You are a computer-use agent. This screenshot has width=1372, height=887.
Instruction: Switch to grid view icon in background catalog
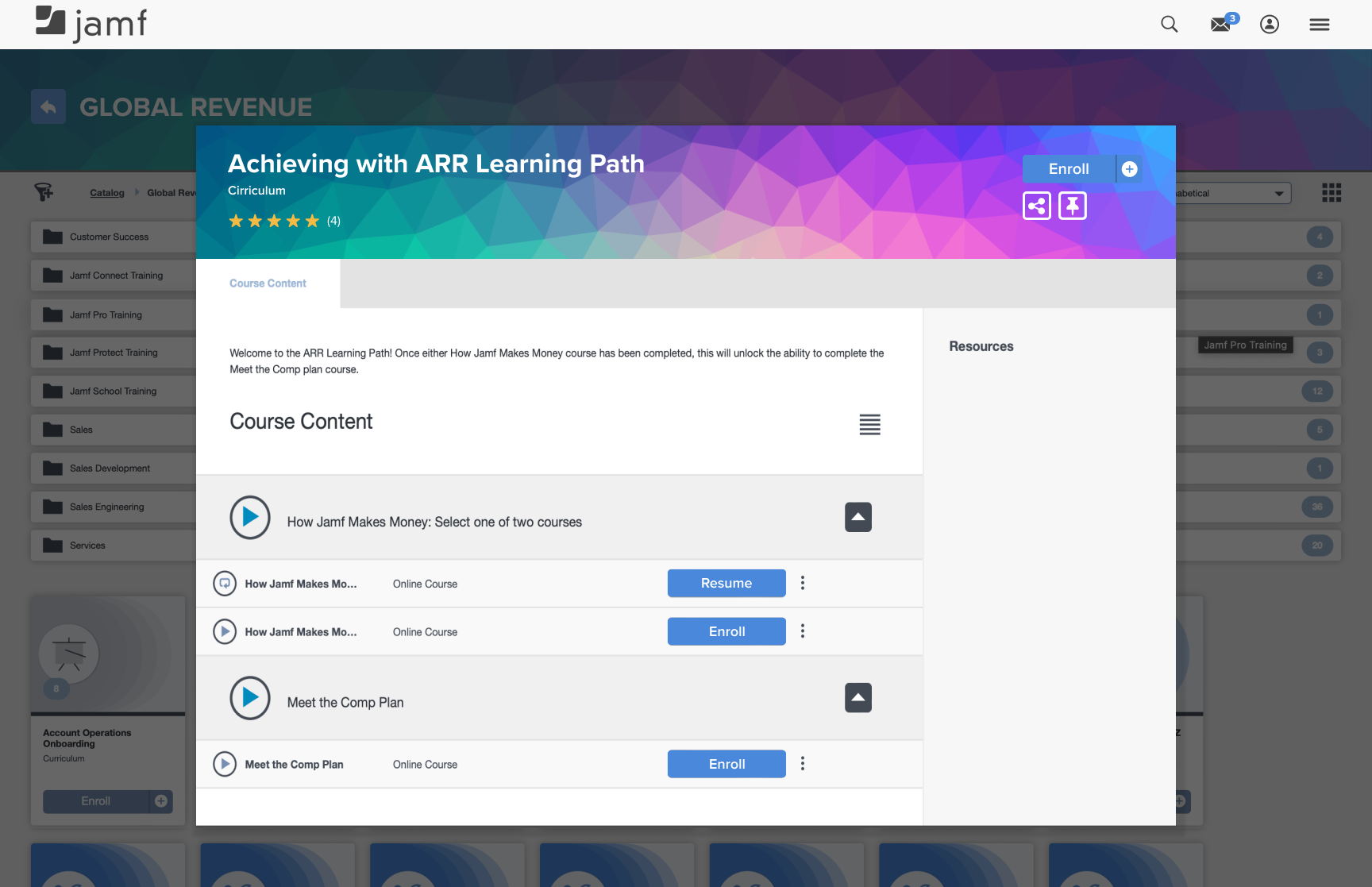coord(1332,192)
